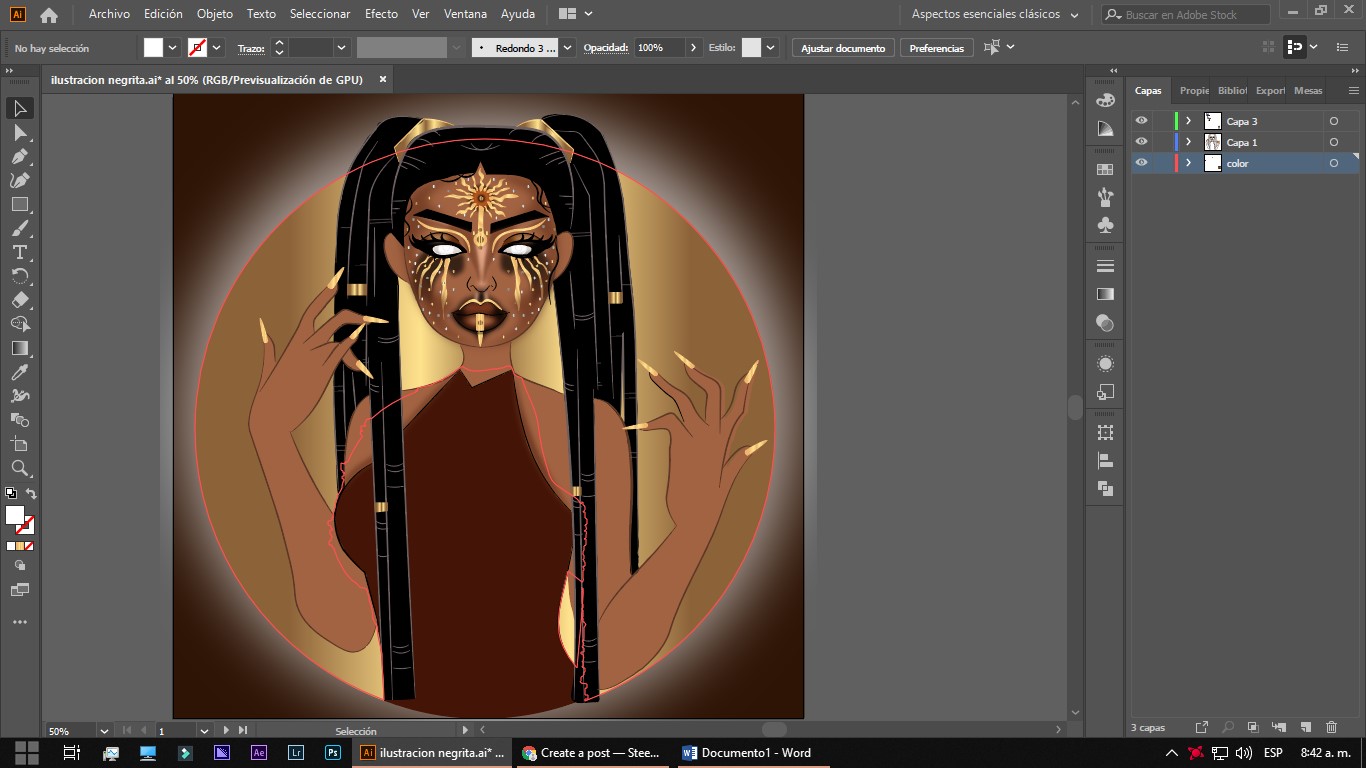The width and height of the screenshot is (1366, 768).
Task: Click the fill color swatch in control bar
Action: (x=153, y=48)
